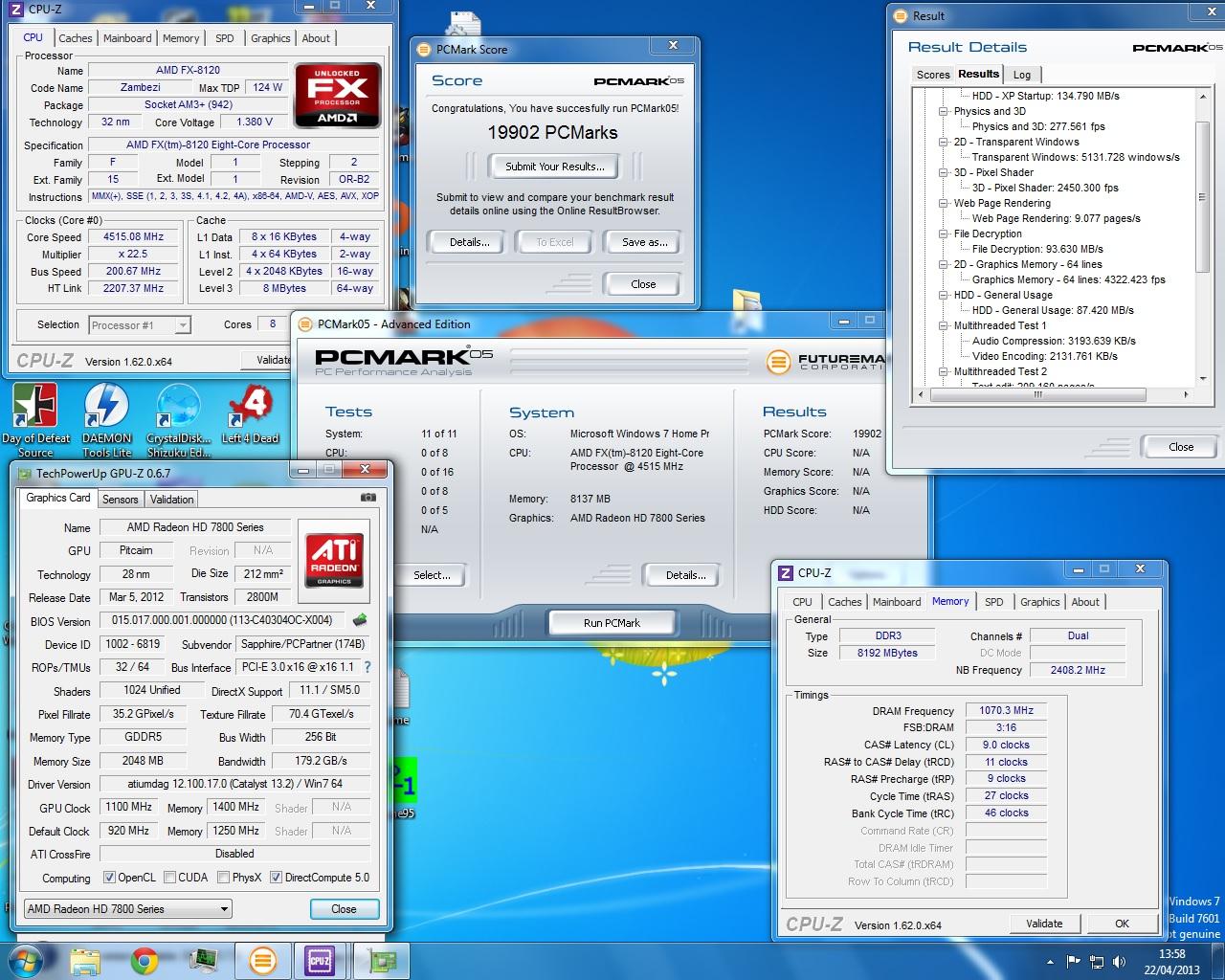This screenshot has height=980, width=1225.
Task: Click the Action Center flag tray icon
Action: (x=1073, y=961)
